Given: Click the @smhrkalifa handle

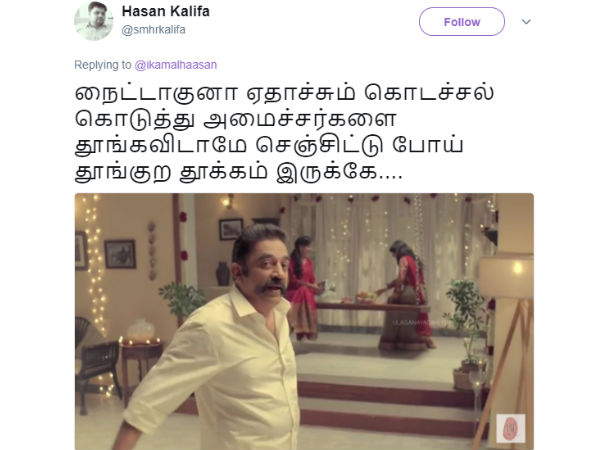Looking at the screenshot, I should click(153, 29).
